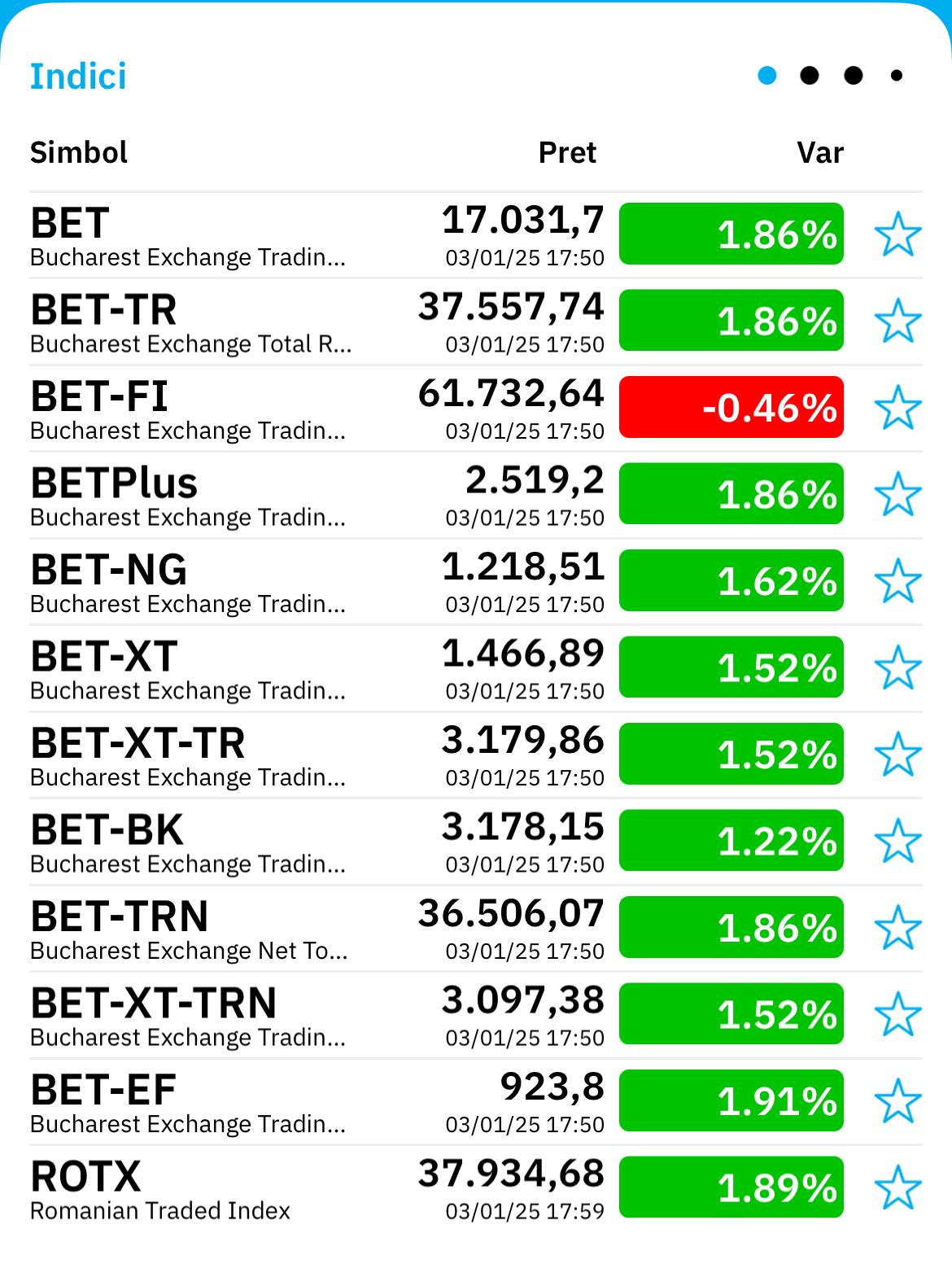Toggle the BET-XT favorite star
Screen dimensions: 952x1273
pyautogui.click(x=897, y=667)
